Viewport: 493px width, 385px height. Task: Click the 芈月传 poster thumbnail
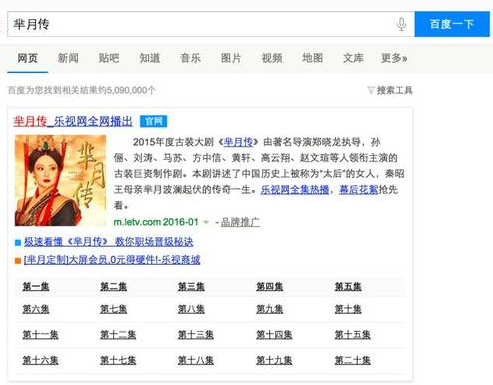pos(60,180)
